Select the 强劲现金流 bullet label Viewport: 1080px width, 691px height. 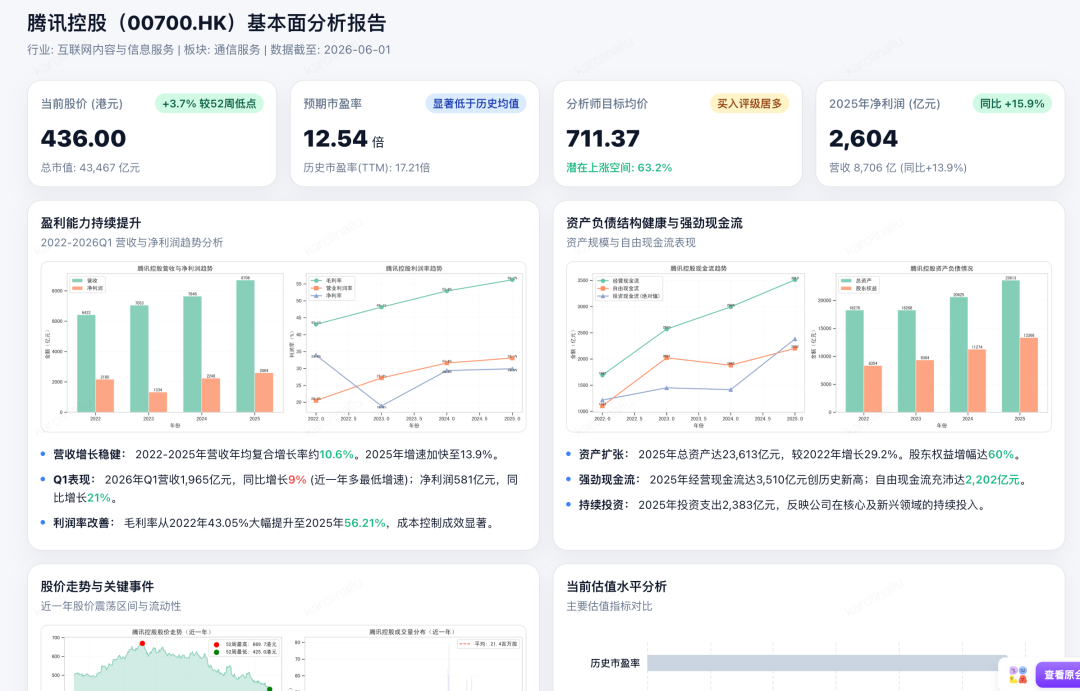610,479
